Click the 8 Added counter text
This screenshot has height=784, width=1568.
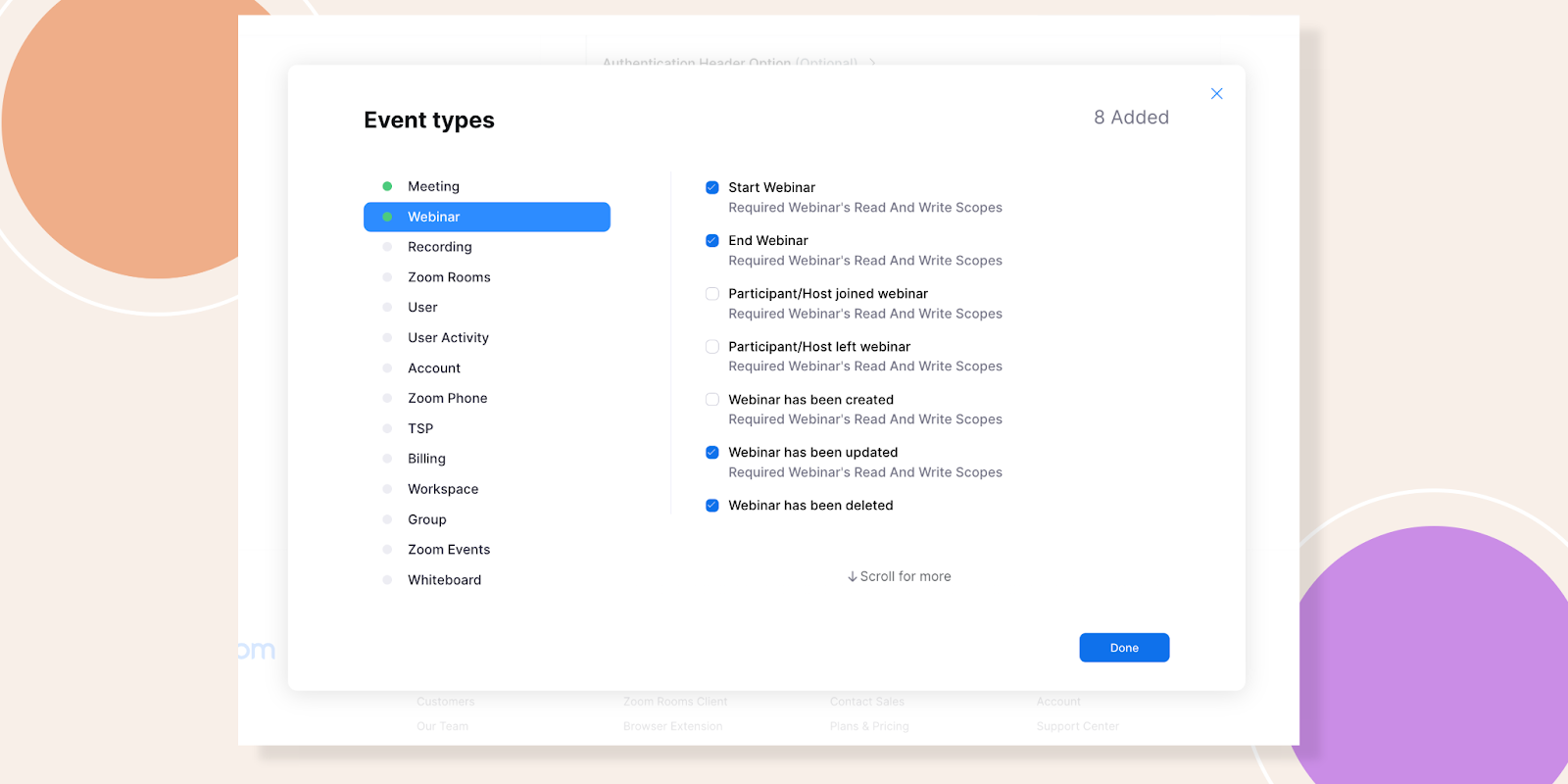click(1131, 118)
